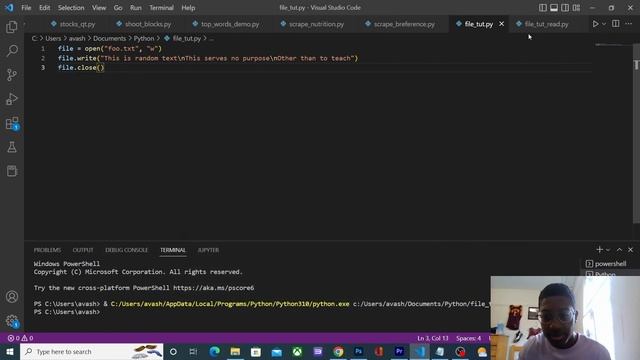Open the Accounts profile icon

(12, 297)
